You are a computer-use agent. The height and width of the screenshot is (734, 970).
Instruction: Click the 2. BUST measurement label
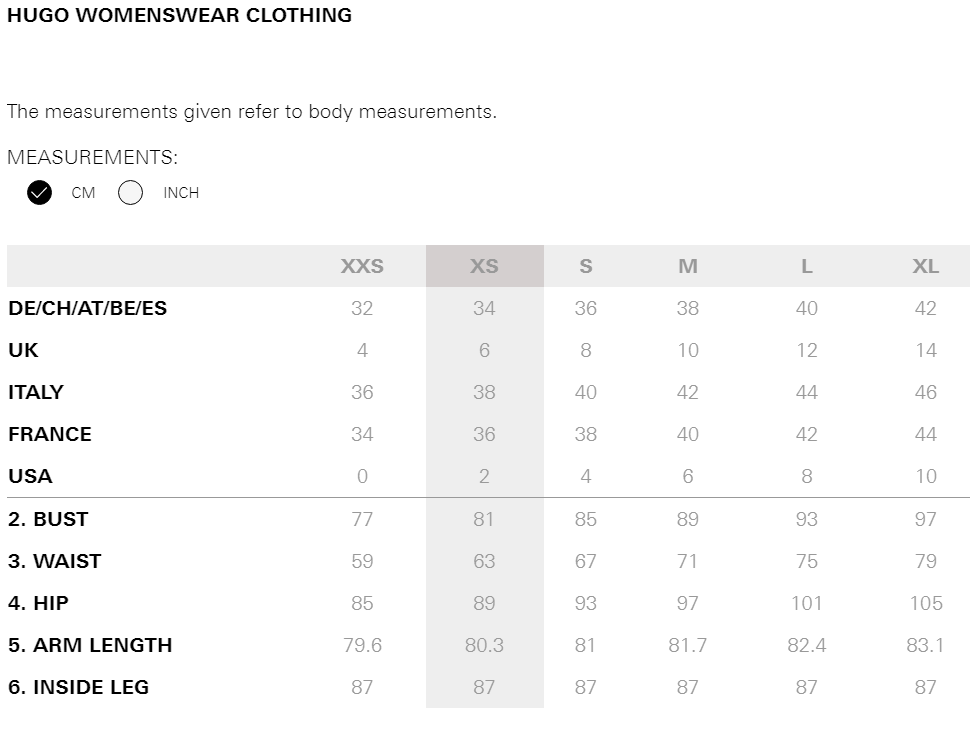48,519
